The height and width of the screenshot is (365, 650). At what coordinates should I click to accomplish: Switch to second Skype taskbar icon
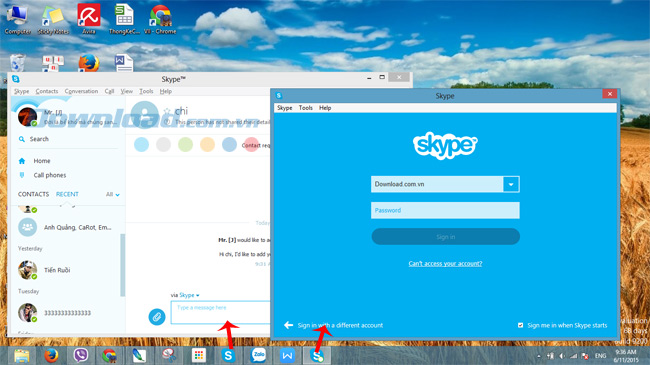coord(317,356)
